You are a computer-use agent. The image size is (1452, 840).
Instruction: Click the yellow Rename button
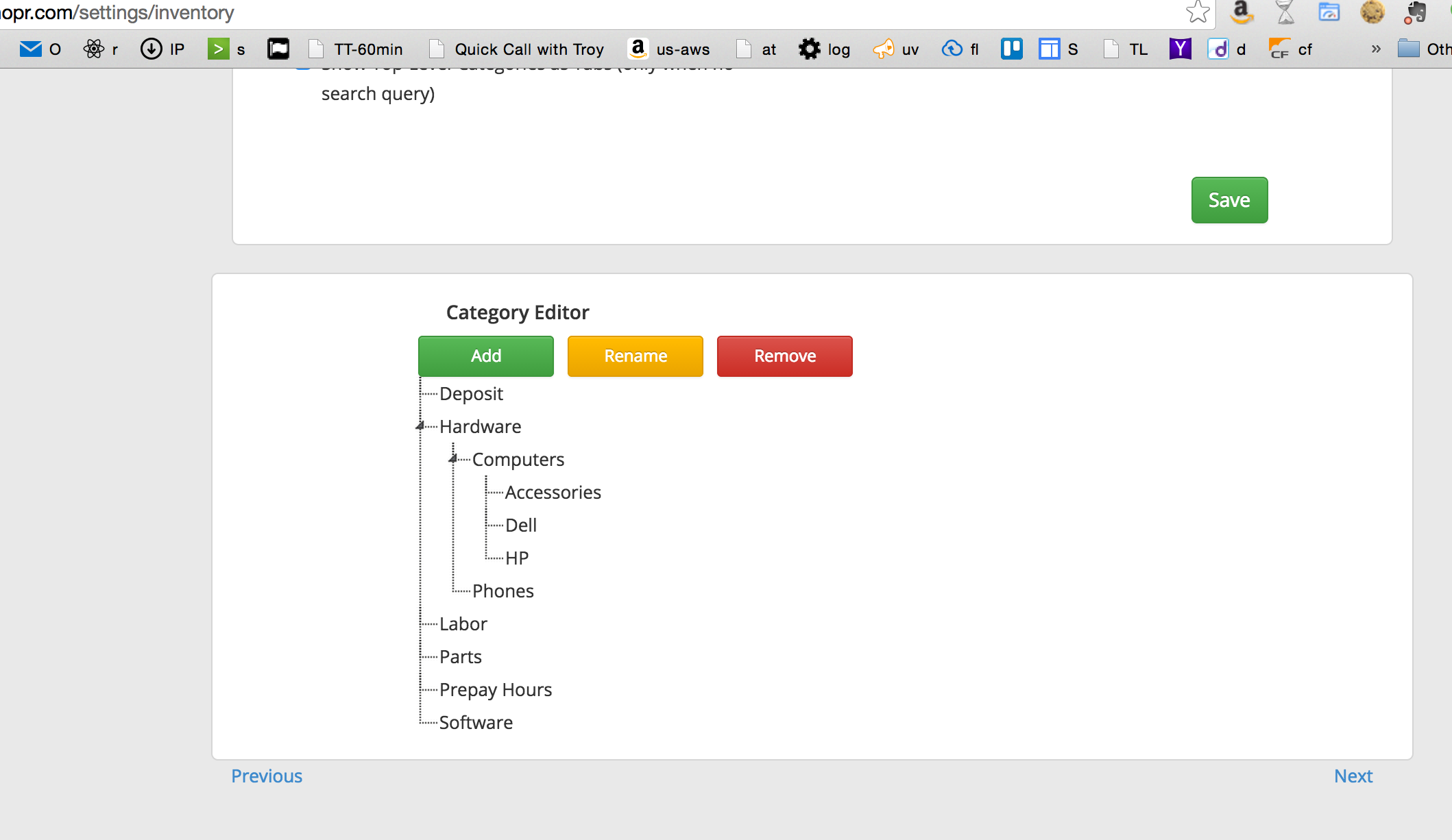(x=635, y=356)
